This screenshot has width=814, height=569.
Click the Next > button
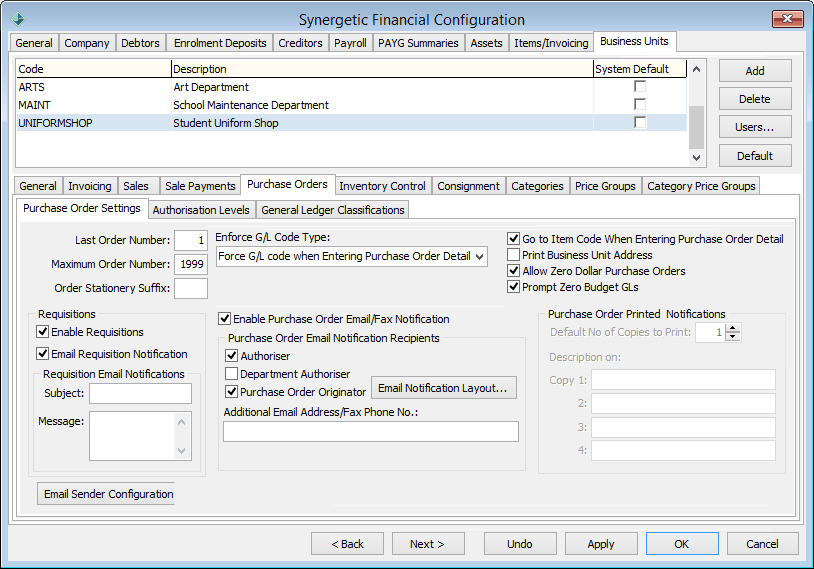click(x=428, y=544)
